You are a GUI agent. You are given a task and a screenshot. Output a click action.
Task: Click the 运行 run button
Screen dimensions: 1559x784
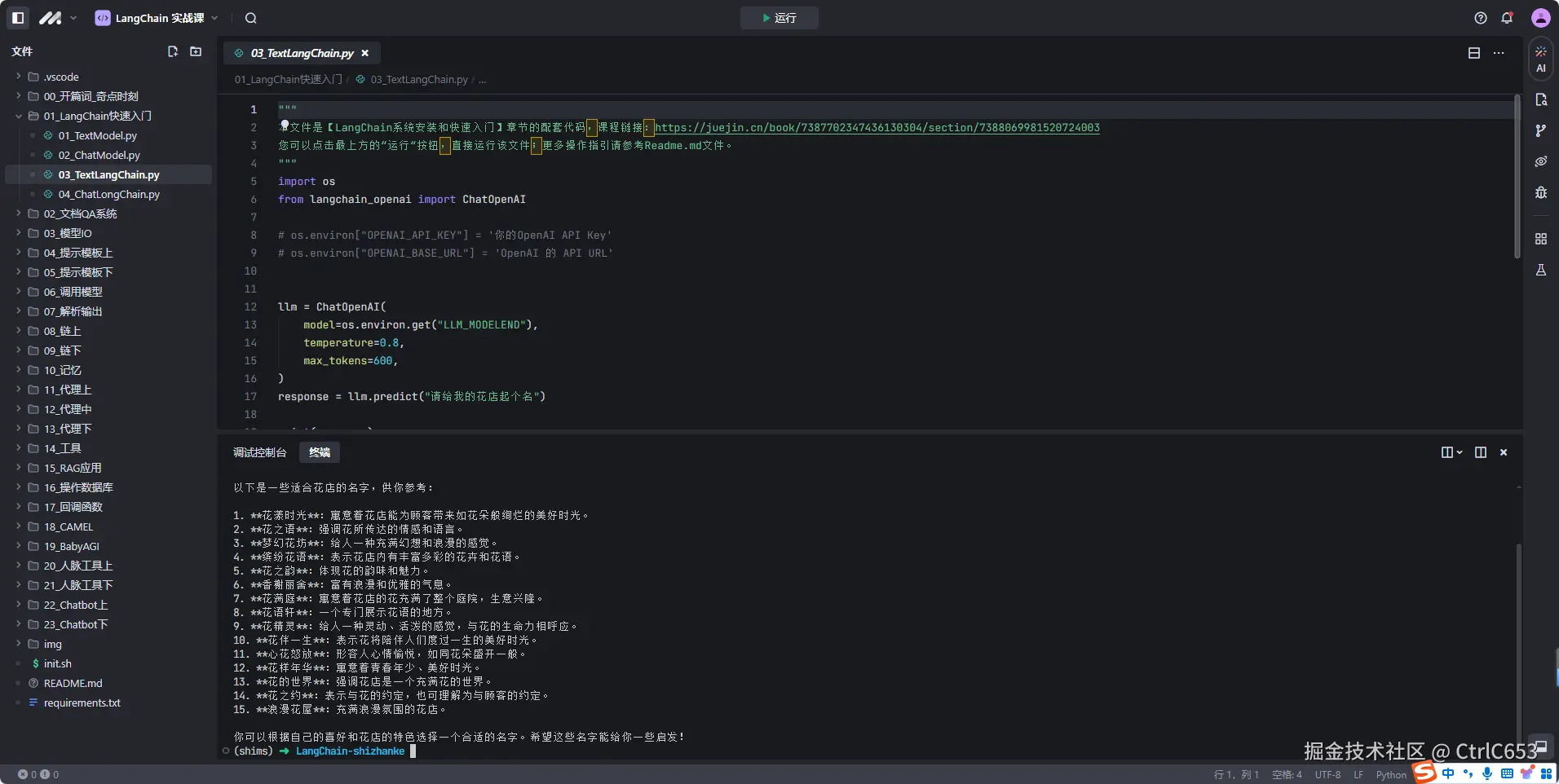coord(779,18)
